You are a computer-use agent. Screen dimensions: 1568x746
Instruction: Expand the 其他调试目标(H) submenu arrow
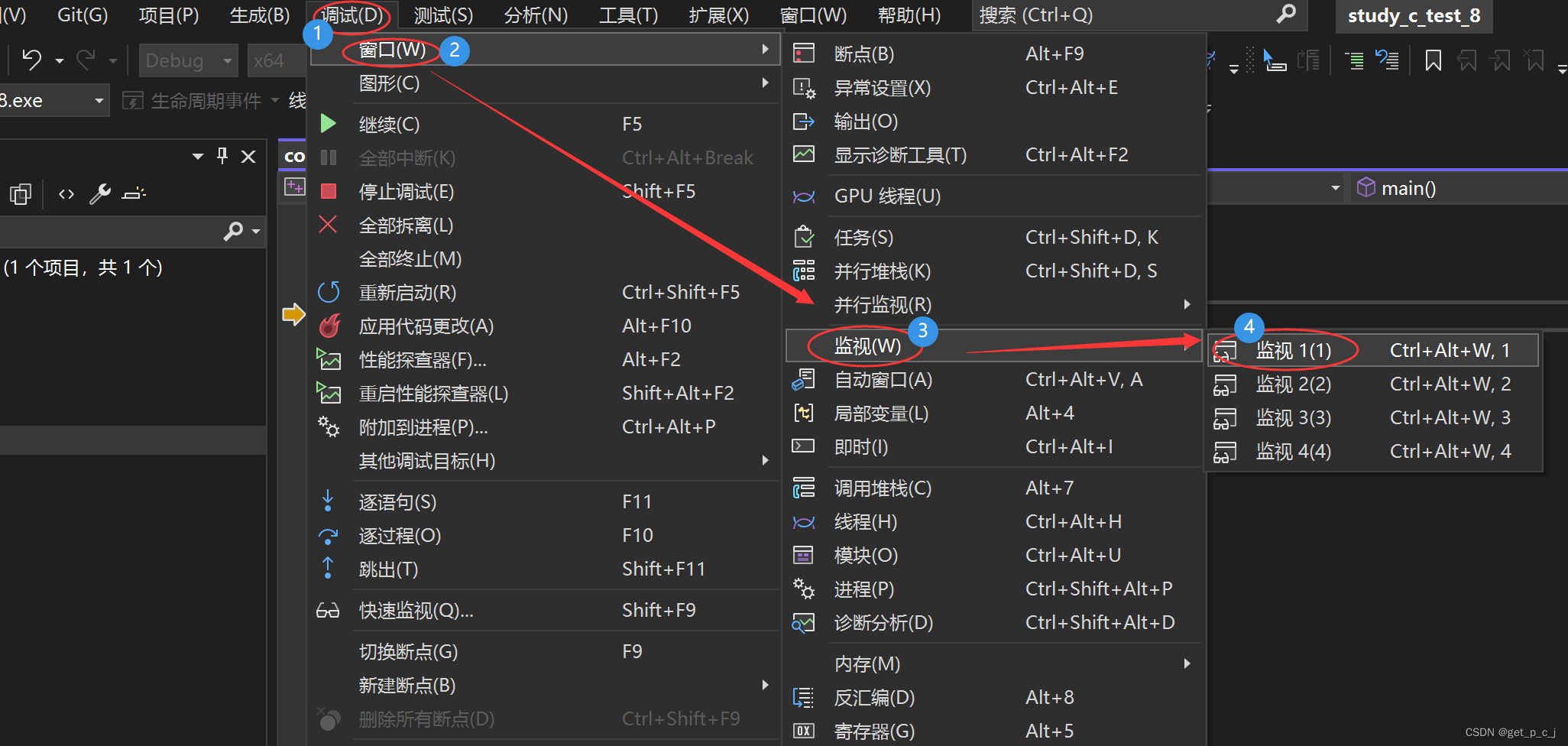click(x=765, y=459)
